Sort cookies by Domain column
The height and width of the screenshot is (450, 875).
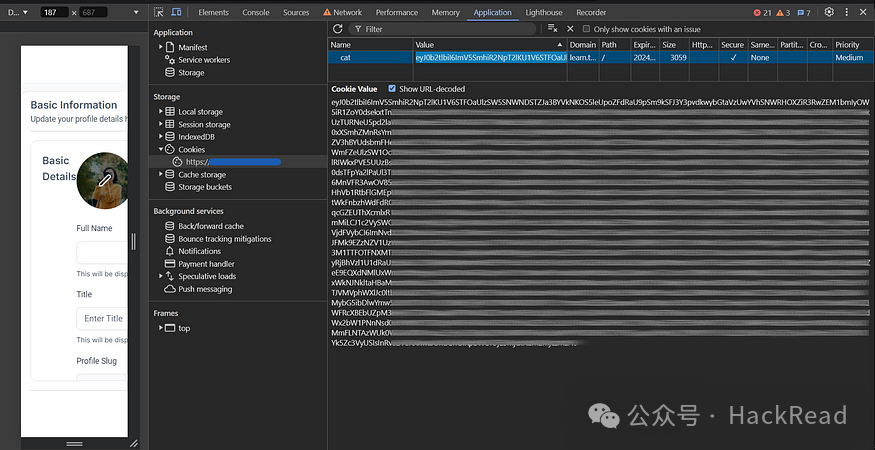pos(583,45)
